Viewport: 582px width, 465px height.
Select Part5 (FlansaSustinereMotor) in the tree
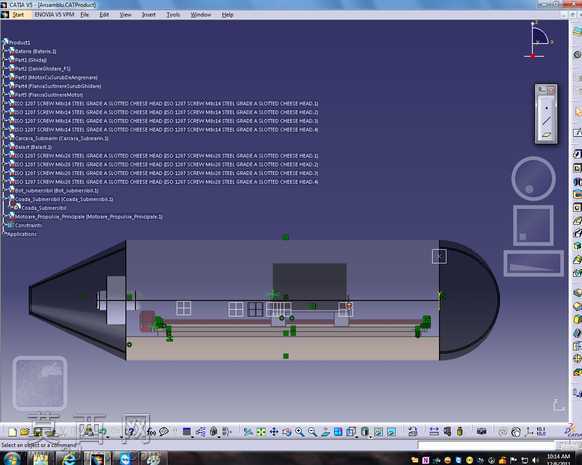click(49, 95)
